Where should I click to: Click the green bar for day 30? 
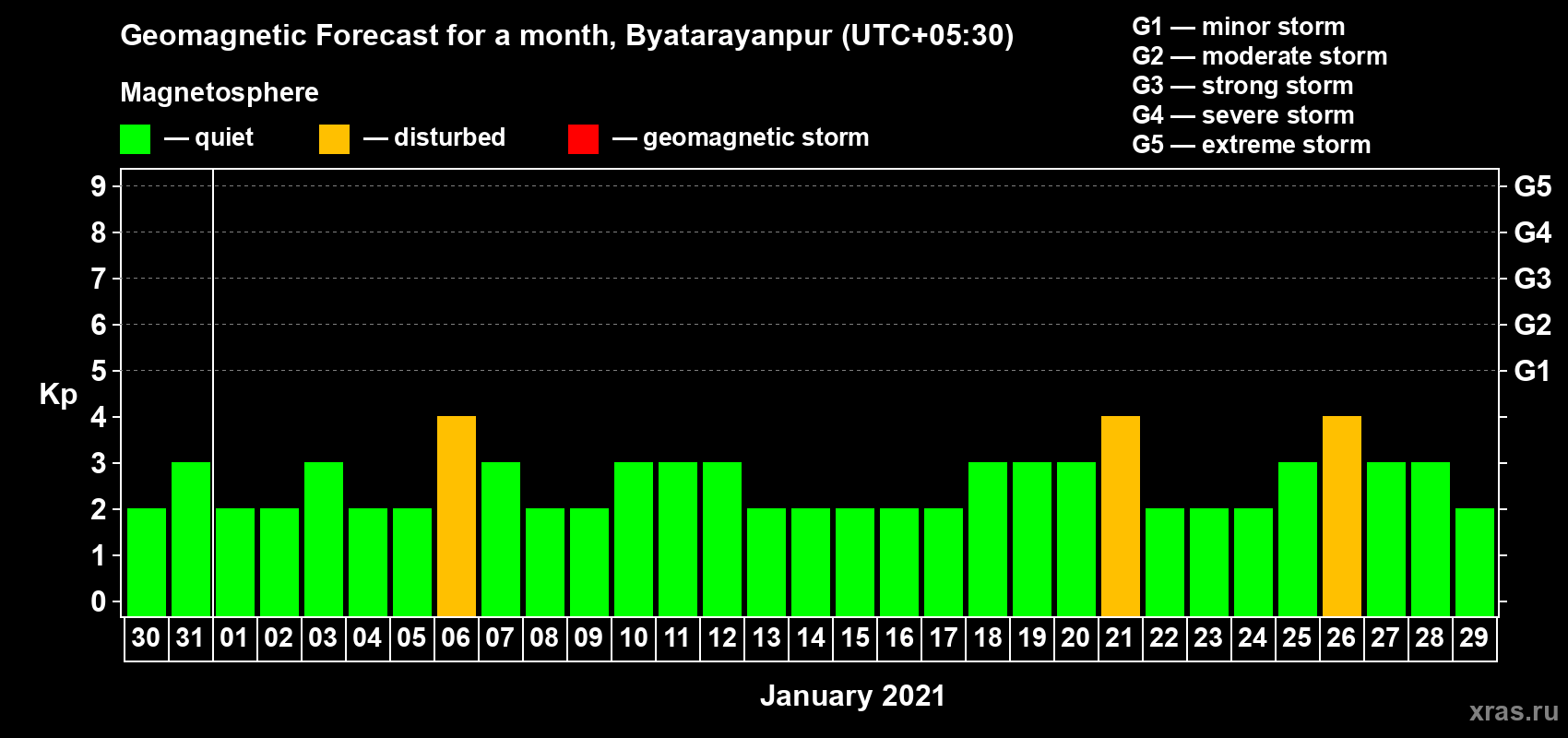tap(147, 562)
